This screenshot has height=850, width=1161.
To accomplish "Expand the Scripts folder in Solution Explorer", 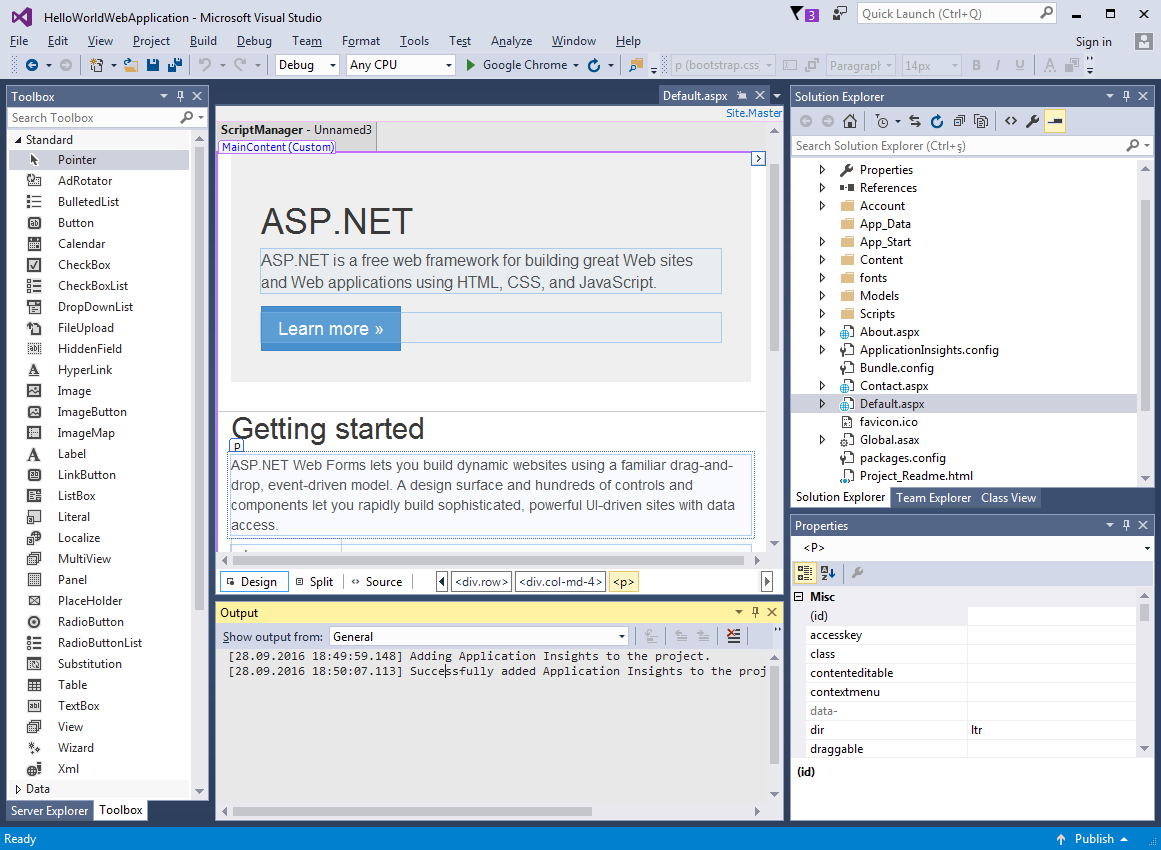I will point(822,314).
